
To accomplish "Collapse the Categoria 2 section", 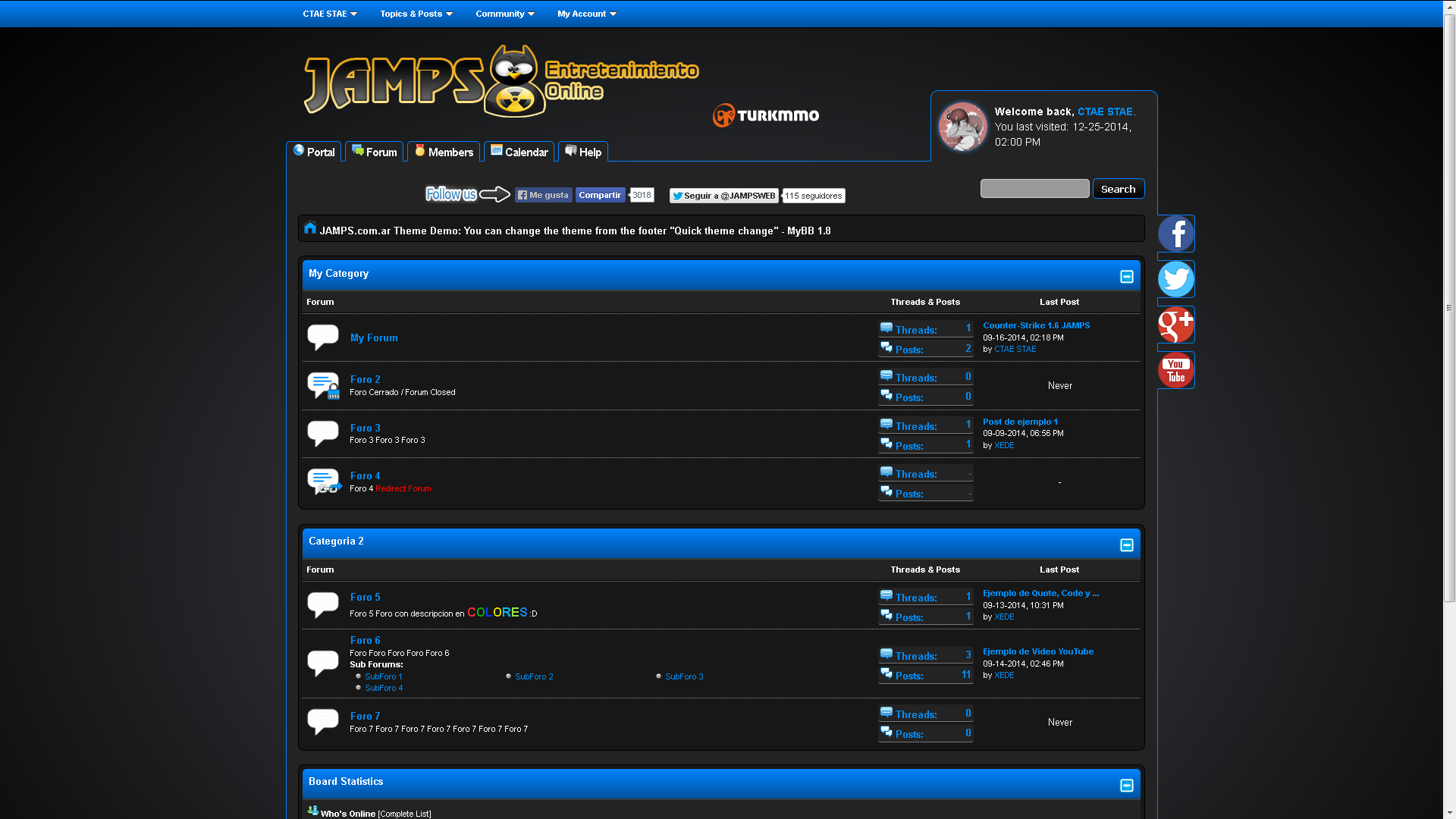I will point(1127,545).
